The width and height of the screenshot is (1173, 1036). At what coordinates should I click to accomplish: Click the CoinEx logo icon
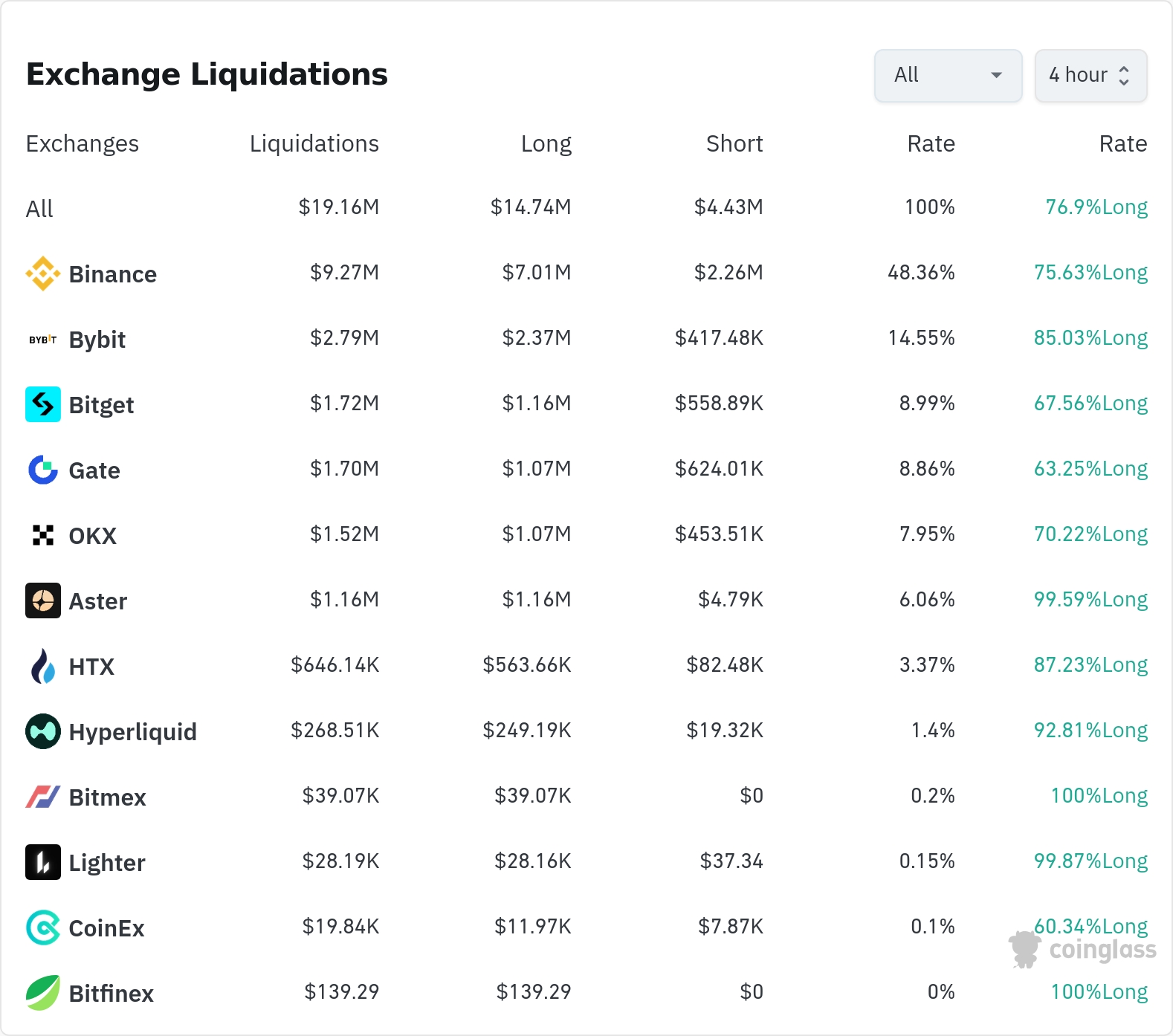click(x=43, y=927)
